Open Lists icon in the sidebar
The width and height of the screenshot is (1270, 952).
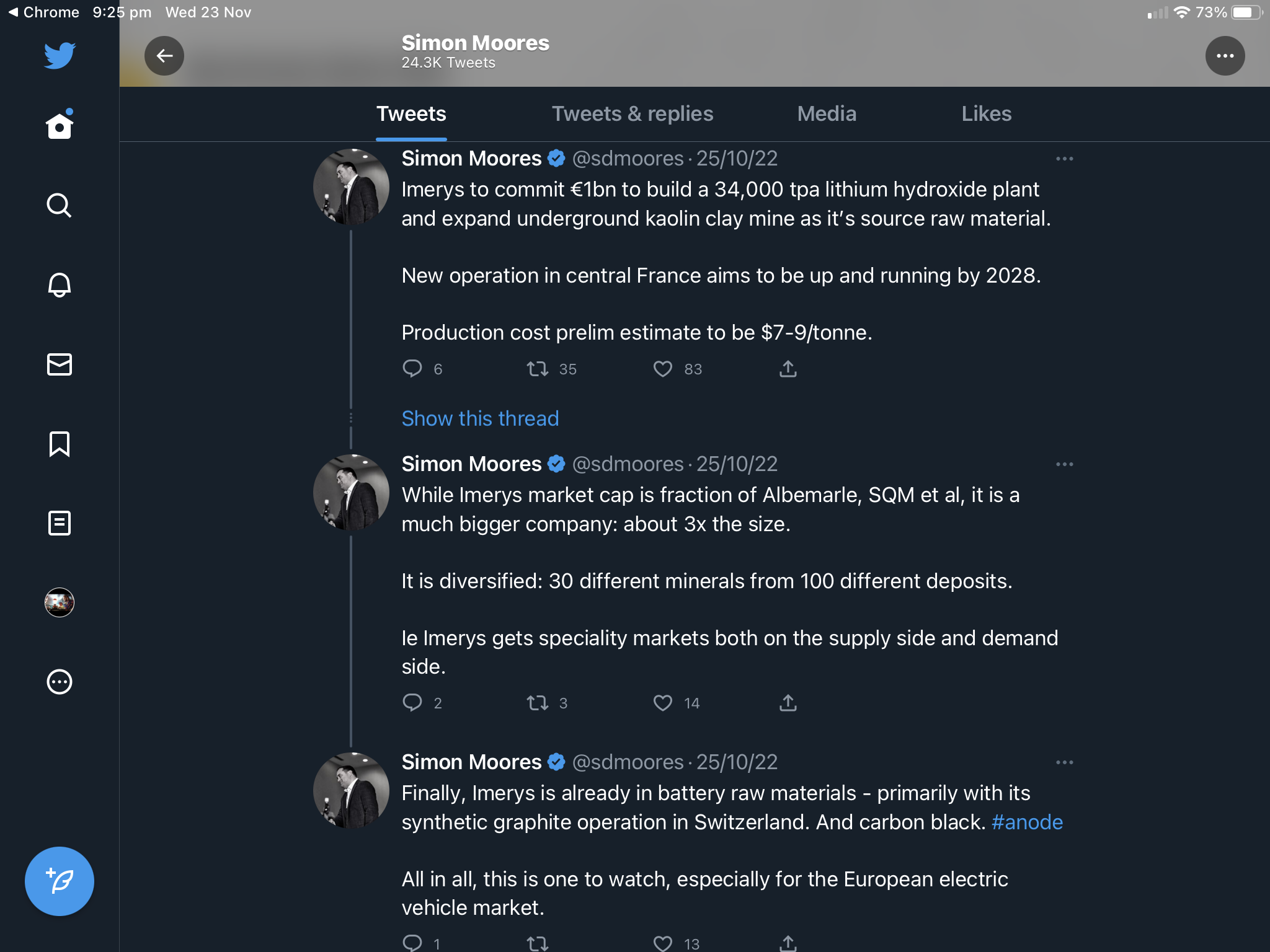tap(60, 523)
